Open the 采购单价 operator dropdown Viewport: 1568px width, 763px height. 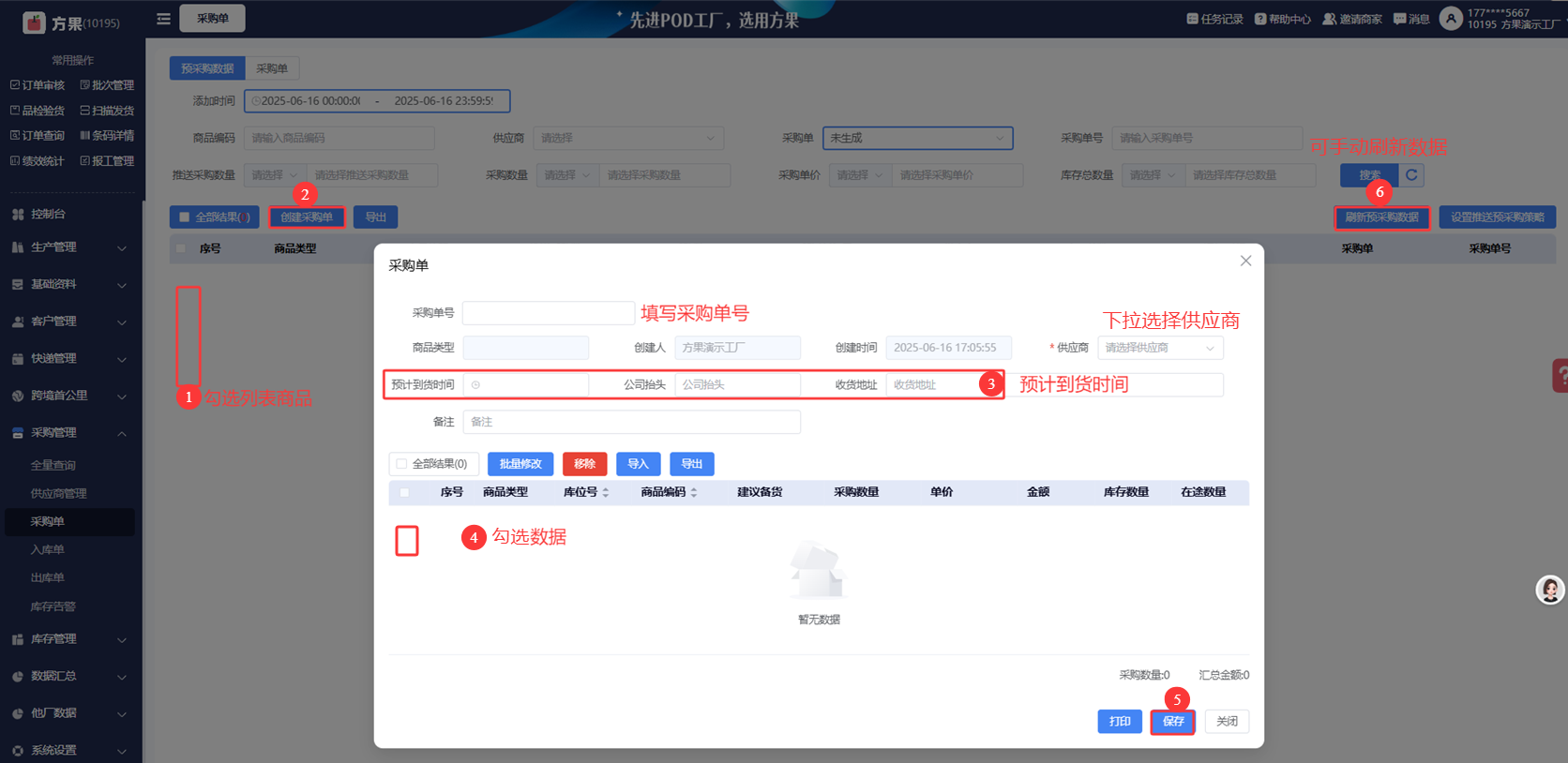point(860,175)
